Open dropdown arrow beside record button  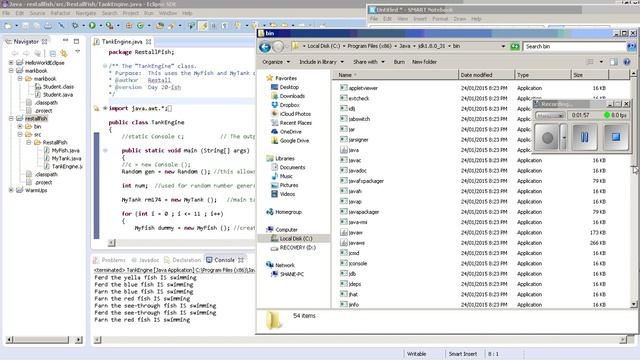click(x=564, y=138)
